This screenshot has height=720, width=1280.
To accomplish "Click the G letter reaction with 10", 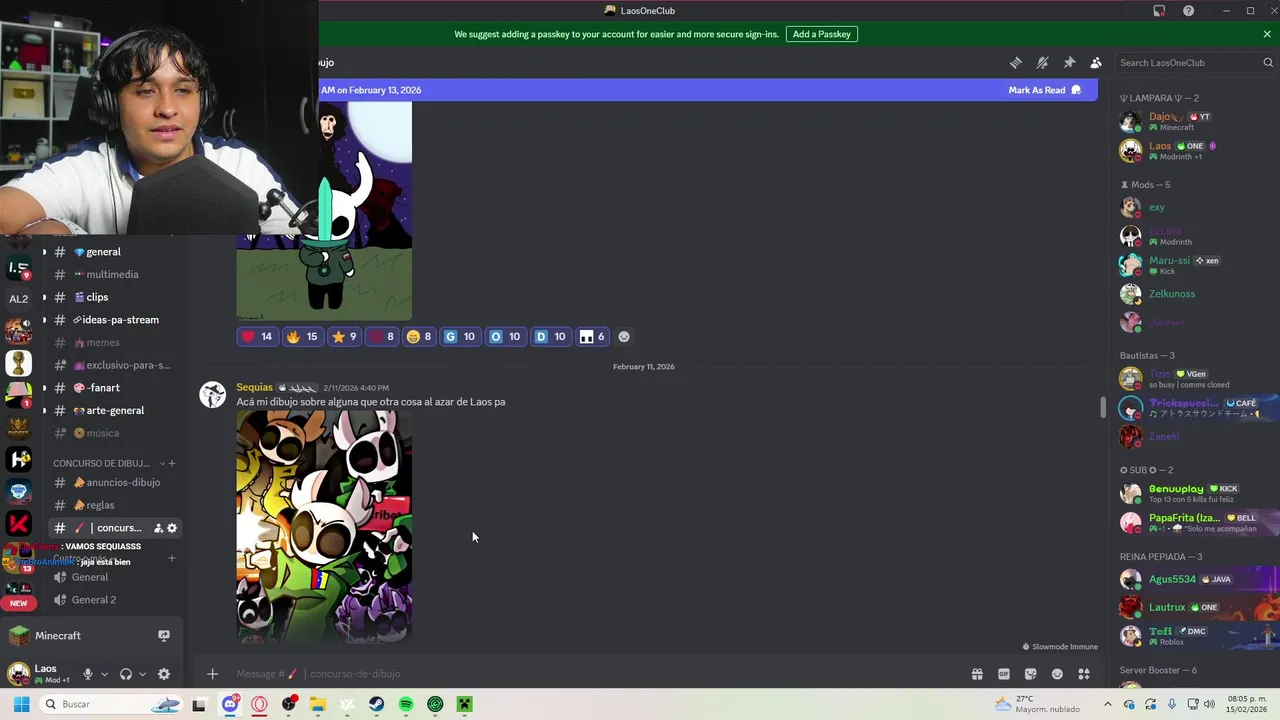I will [x=459, y=337].
